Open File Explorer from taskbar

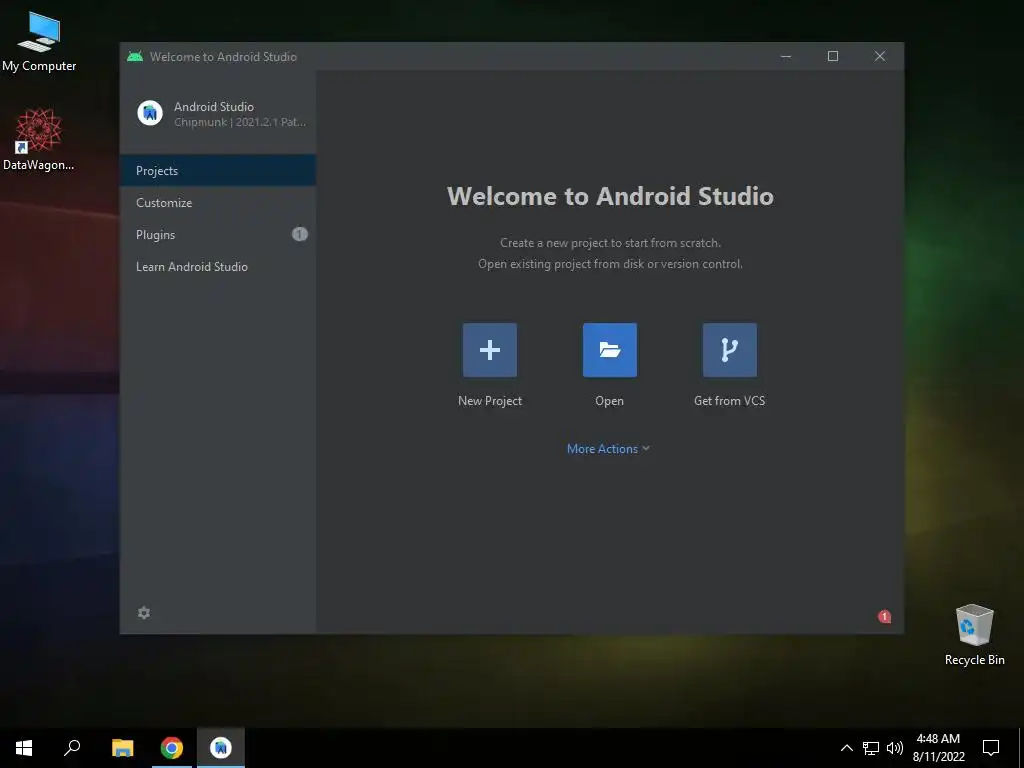point(122,748)
